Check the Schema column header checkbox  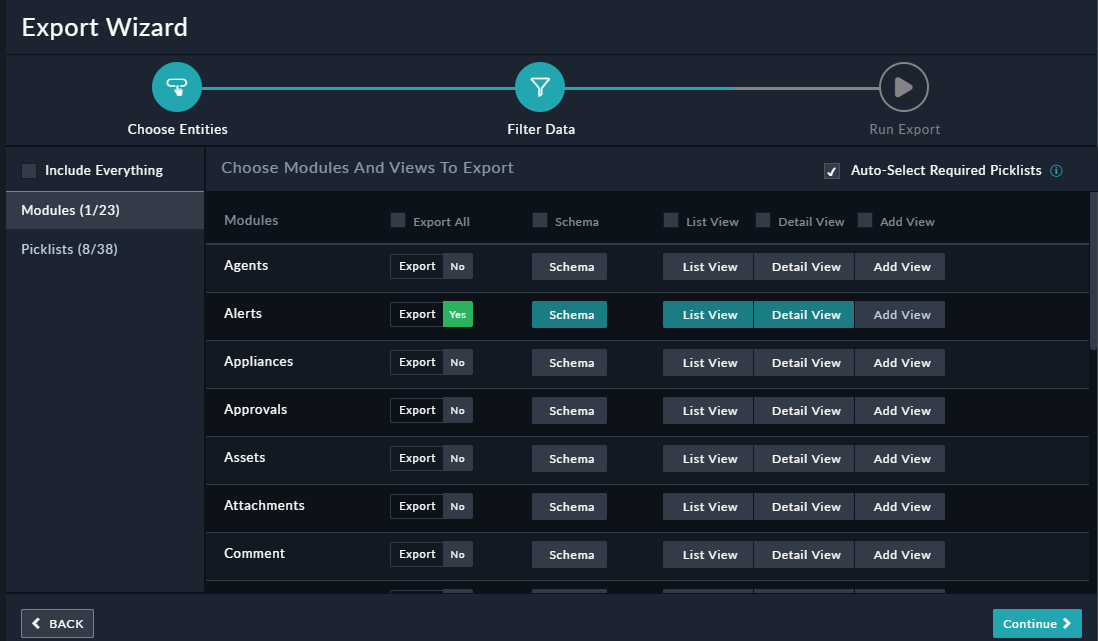pyautogui.click(x=539, y=221)
